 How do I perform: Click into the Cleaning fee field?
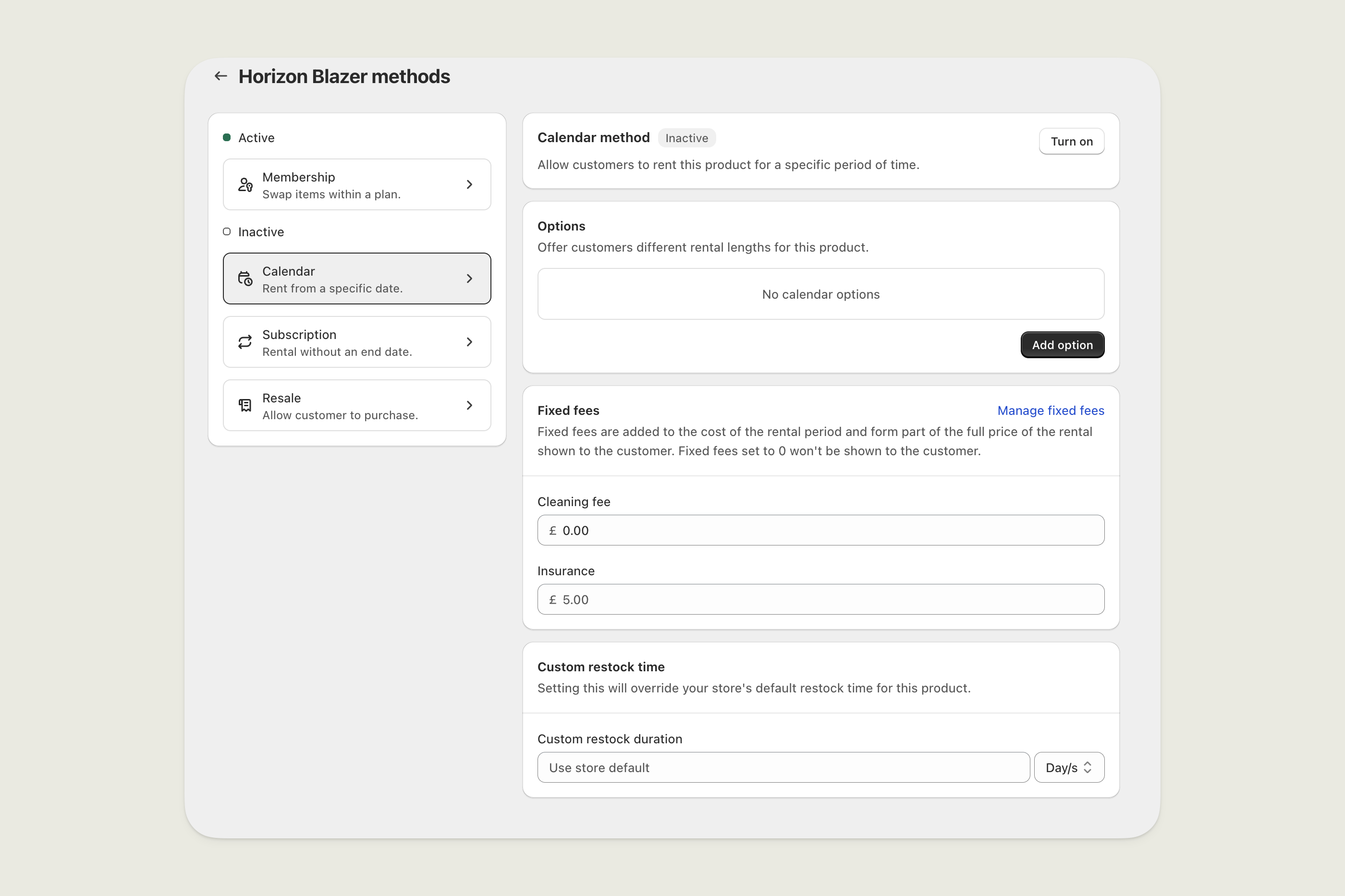[x=820, y=531]
